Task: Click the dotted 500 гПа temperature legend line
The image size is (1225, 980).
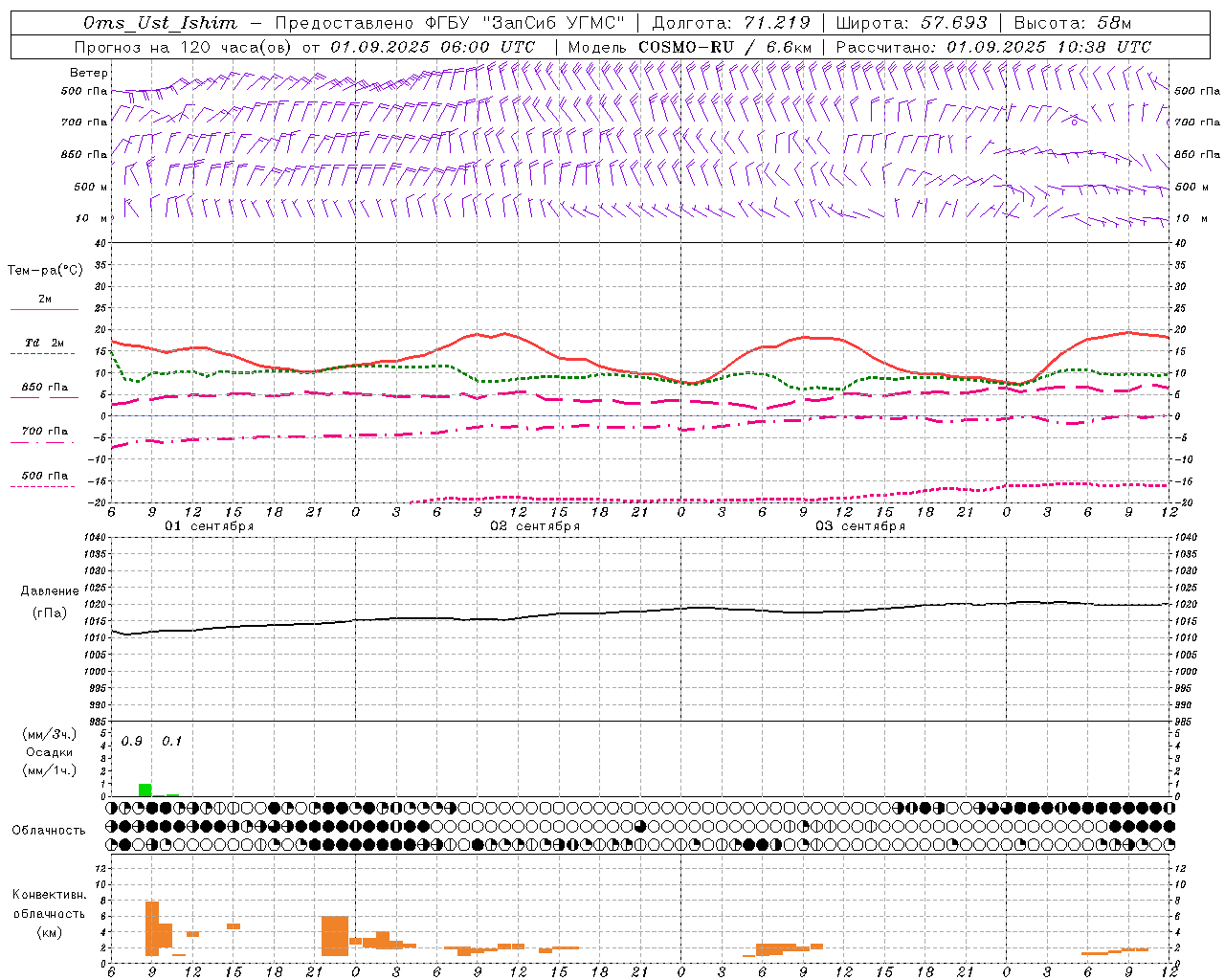Action: pyautogui.click(x=44, y=486)
